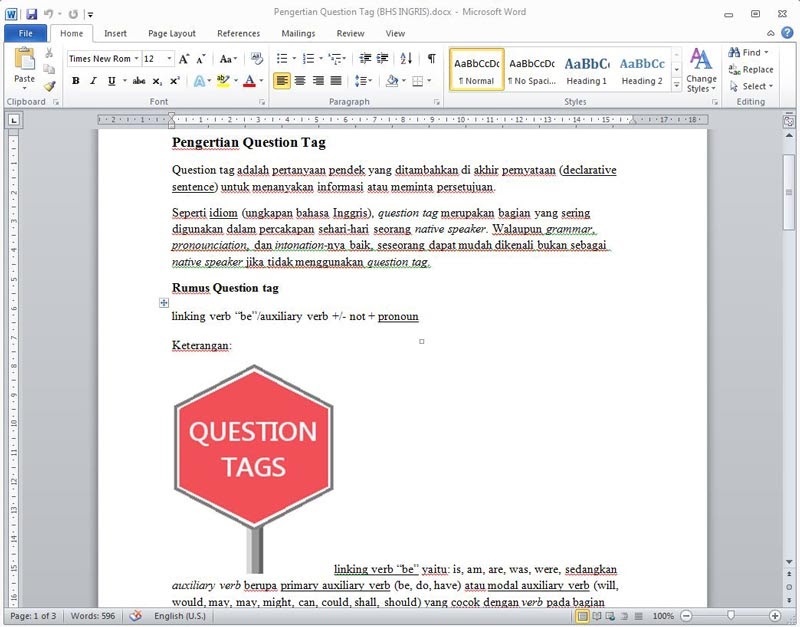The width and height of the screenshot is (800, 627).
Task: Select the Heading 1 style thumbnail
Action: click(587, 64)
